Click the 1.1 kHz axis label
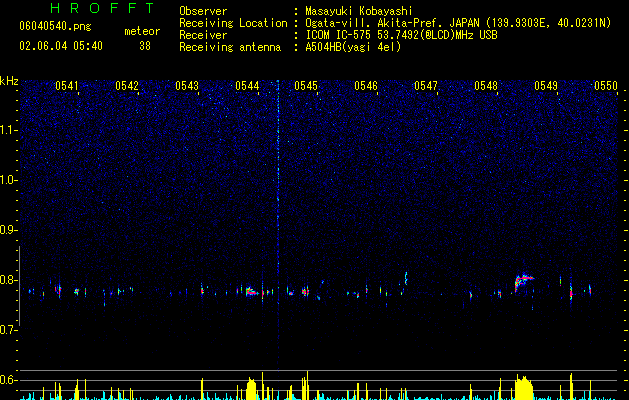Screen dimensions: 629x400 [x=9, y=130]
